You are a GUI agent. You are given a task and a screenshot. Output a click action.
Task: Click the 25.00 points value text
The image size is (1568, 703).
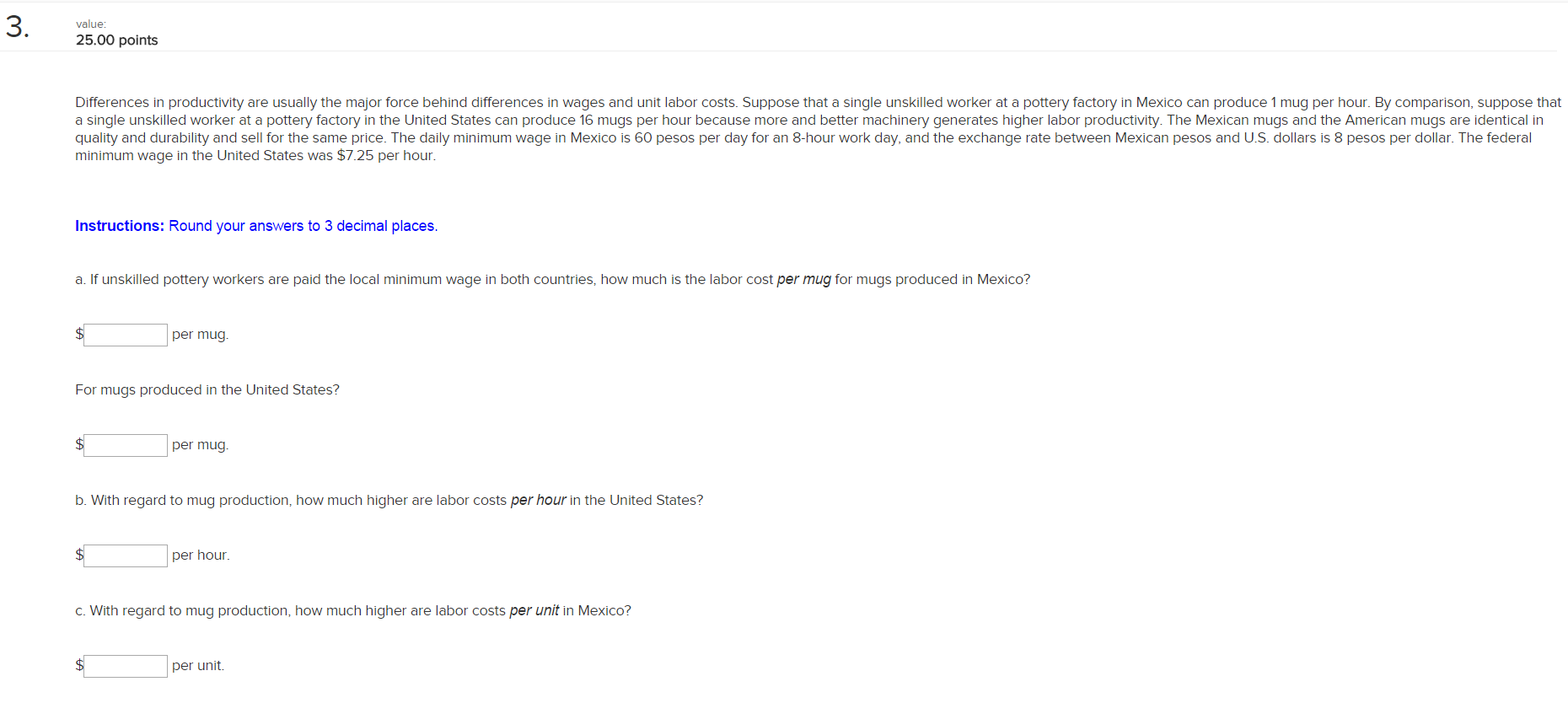coord(117,40)
